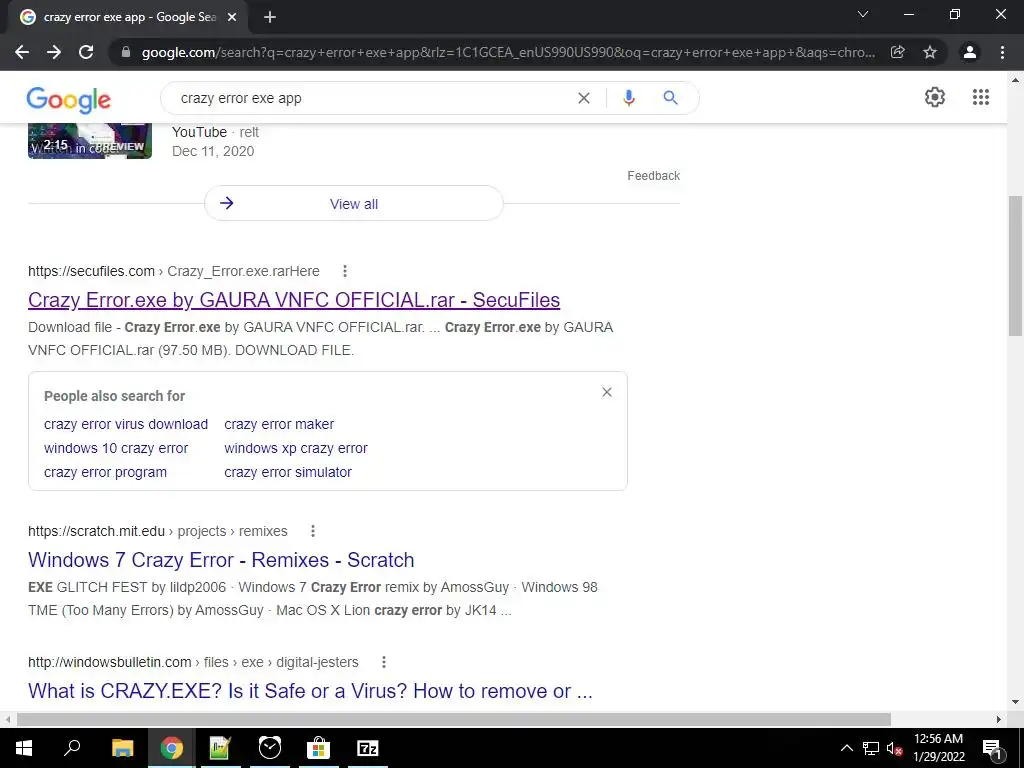Image resolution: width=1024 pixels, height=768 pixels.
Task: Open the clock showing 12:56 AM
Action: [x=938, y=748]
